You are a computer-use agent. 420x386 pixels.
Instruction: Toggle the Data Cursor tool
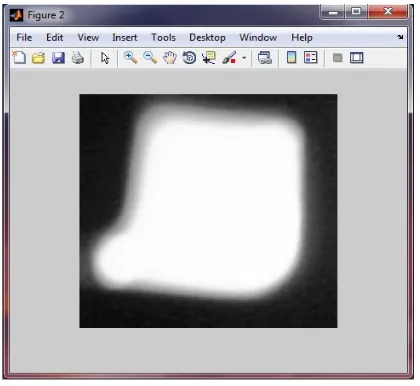click(x=209, y=58)
